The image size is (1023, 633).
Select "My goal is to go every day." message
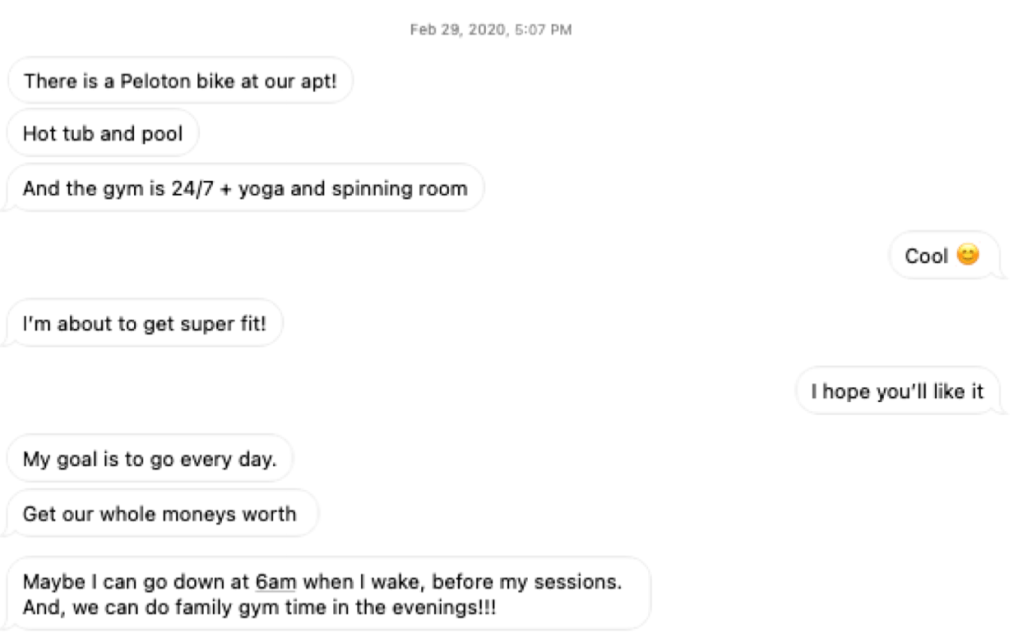point(150,459)
